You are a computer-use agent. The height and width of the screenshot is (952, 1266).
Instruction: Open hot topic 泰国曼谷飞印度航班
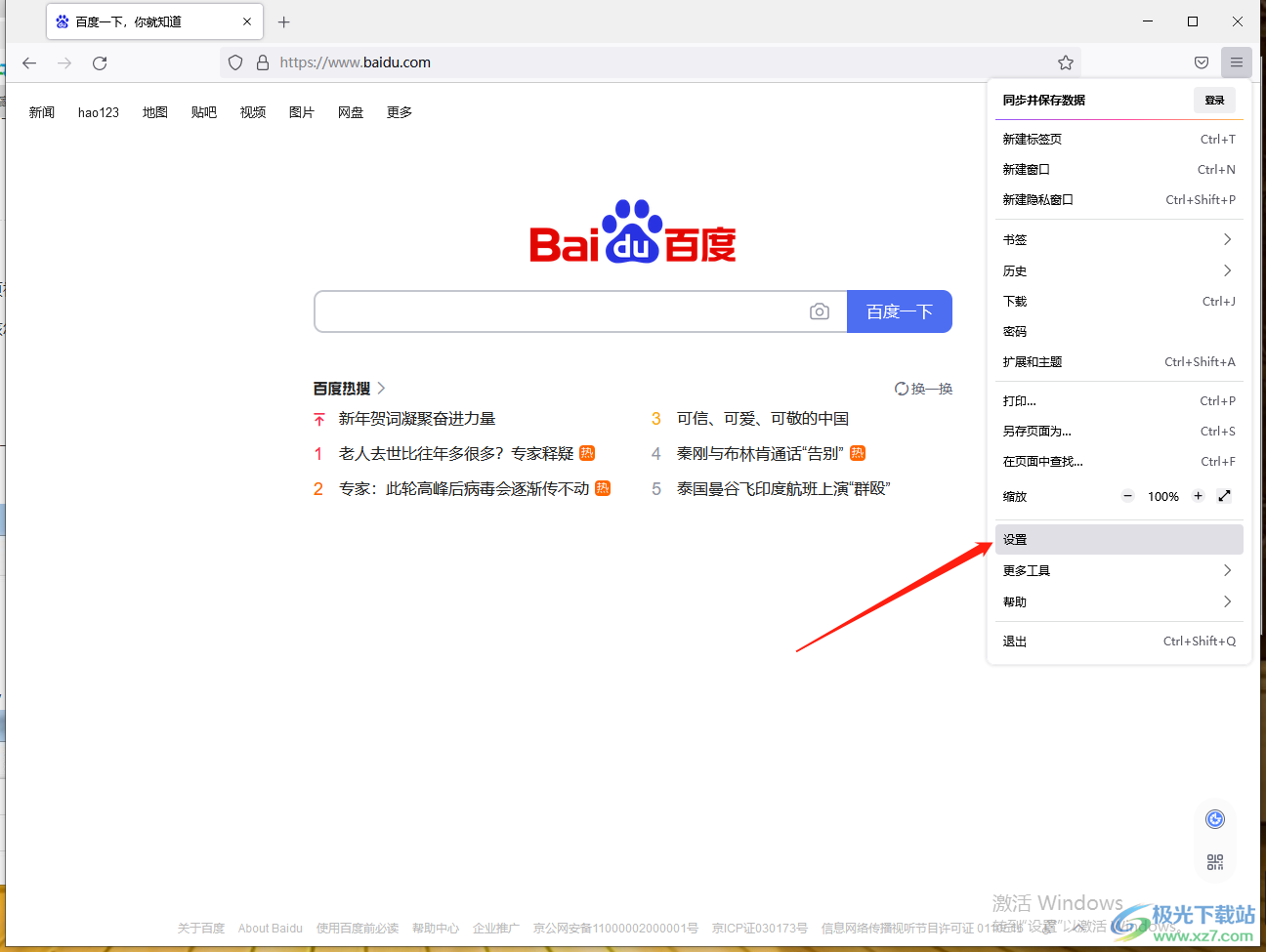coord(783,489)
